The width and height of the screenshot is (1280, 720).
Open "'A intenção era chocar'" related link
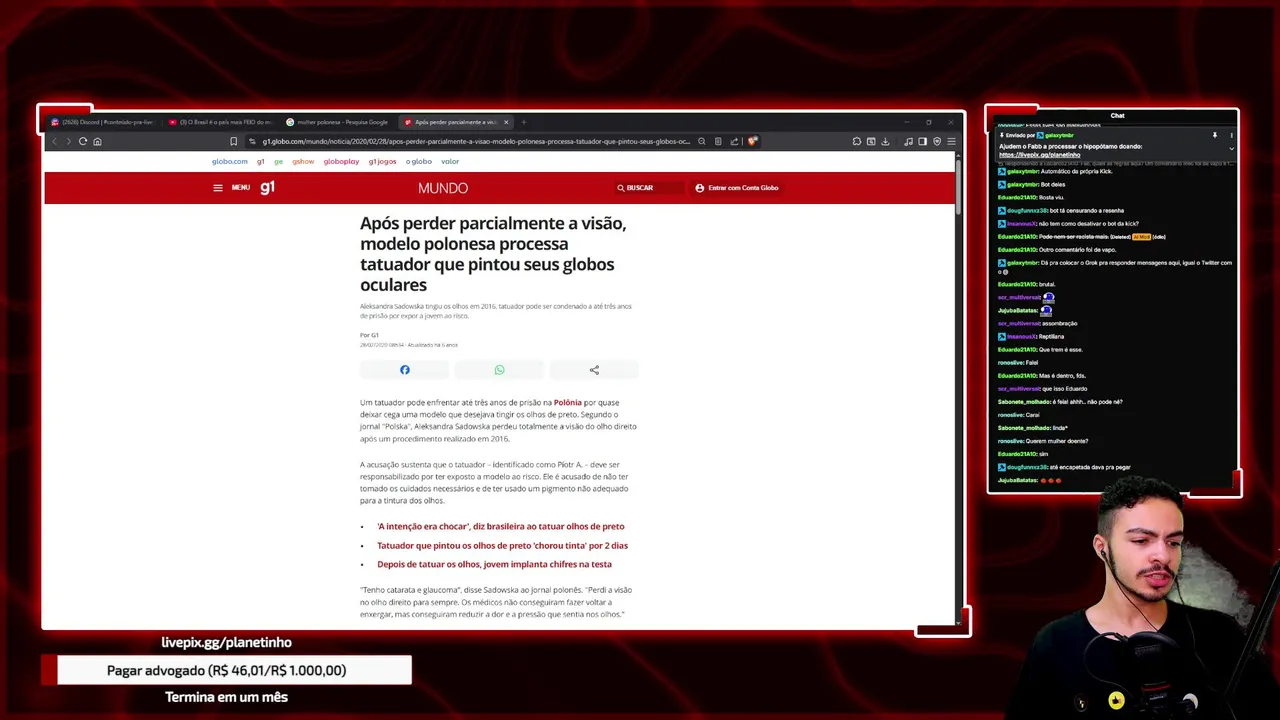click(500, 526)
